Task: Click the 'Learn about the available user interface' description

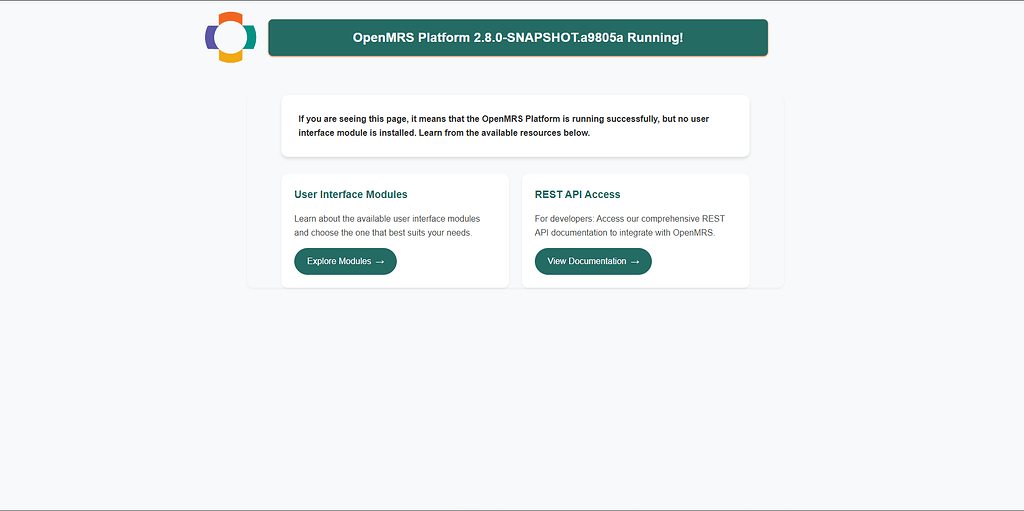Action: point(386,219)
